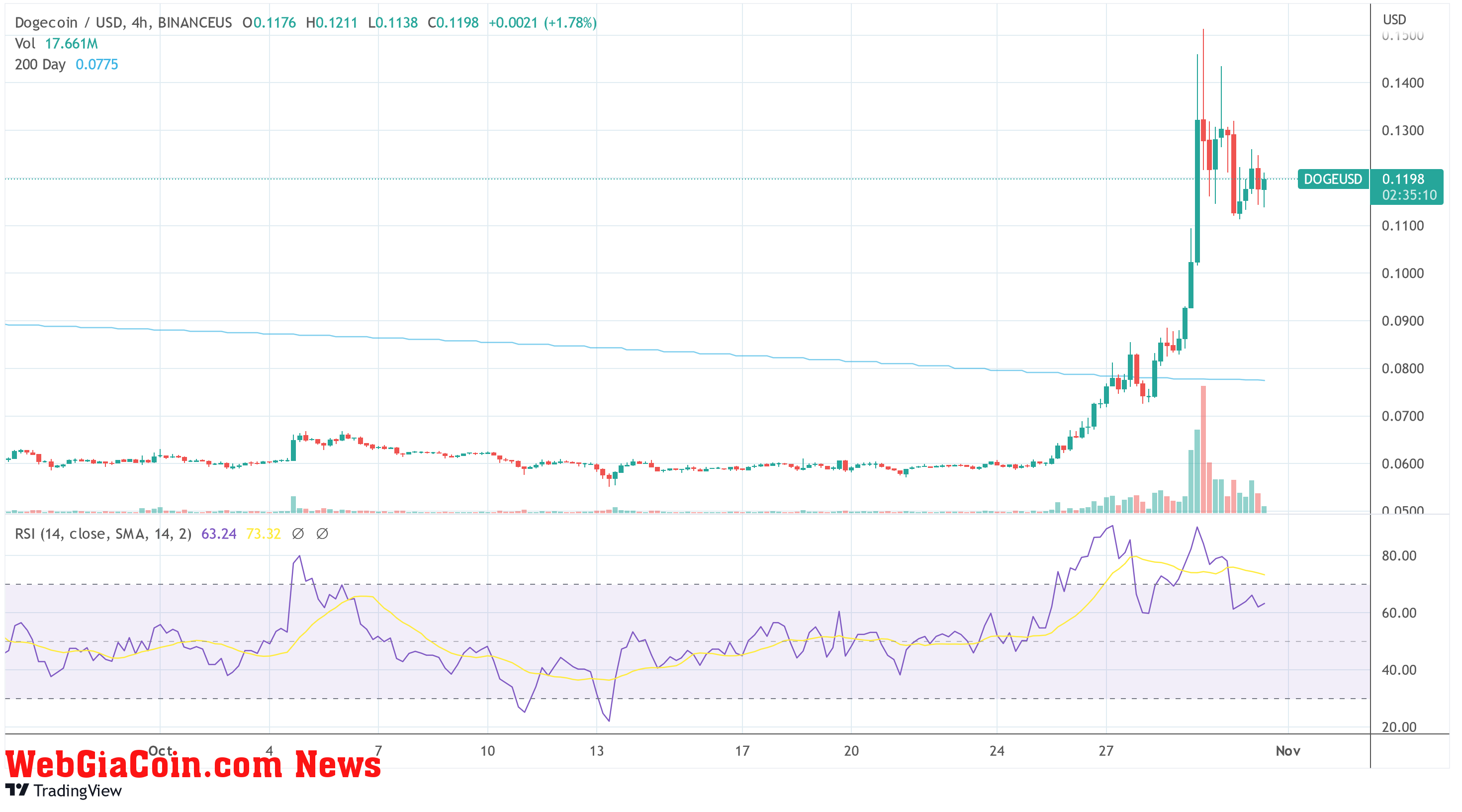Click the RSI value 63.24
The width and height of the screenshot is (1462, 812).
[218, 534]
